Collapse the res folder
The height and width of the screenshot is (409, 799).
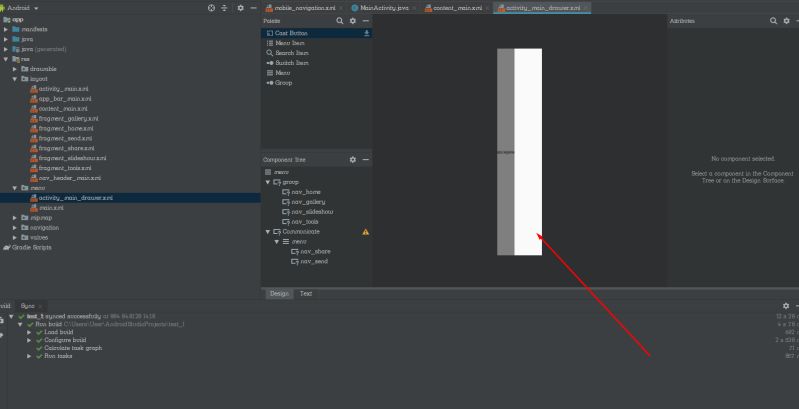pos(6,59)
